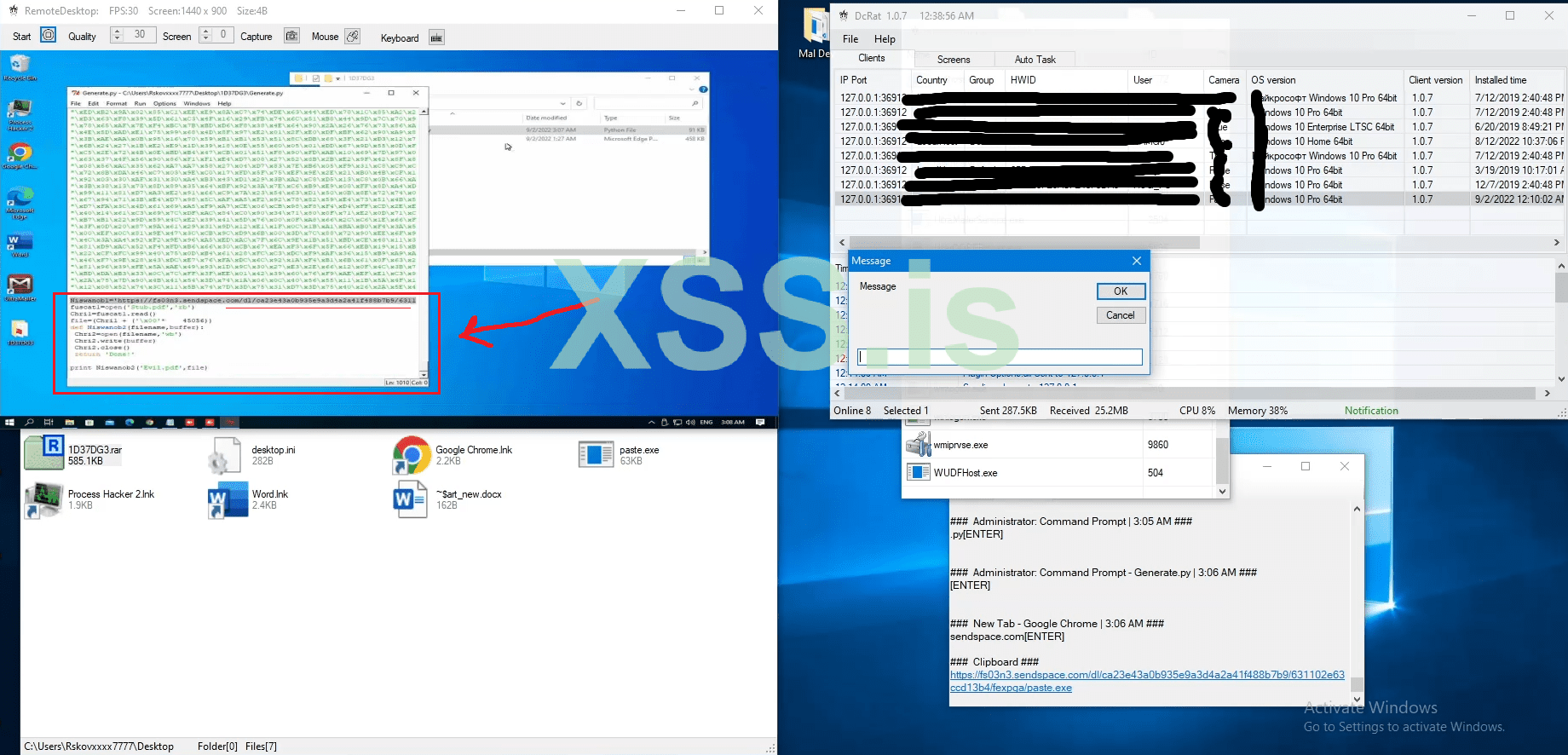Viewport: 1568px width, 755px height.
Task: Toggle the Start streaming button in RemoteDesktop
Action: click(49, 36)
